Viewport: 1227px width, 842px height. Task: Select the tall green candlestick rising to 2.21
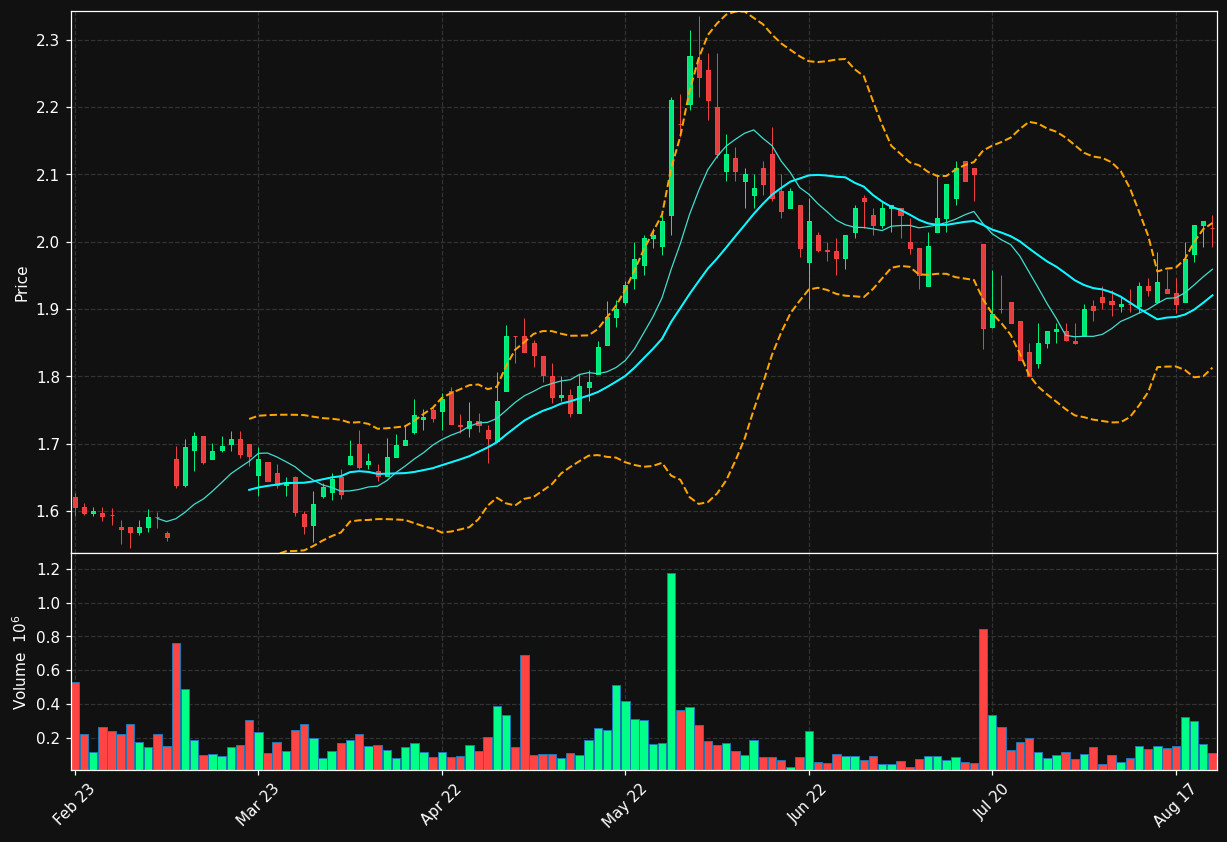(x=671, y=158)
